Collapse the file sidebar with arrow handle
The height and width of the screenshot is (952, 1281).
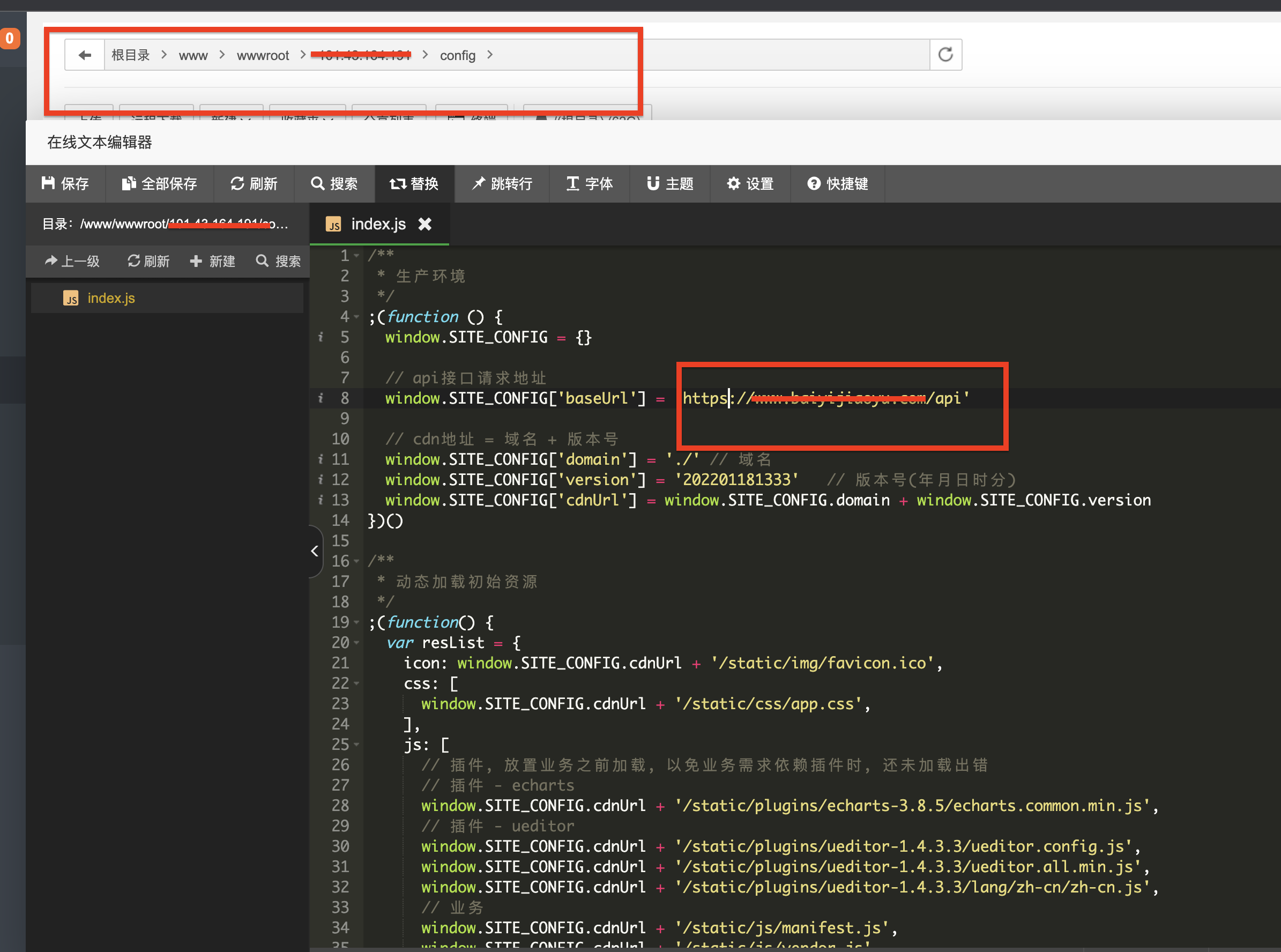click(x=315, y=551)
